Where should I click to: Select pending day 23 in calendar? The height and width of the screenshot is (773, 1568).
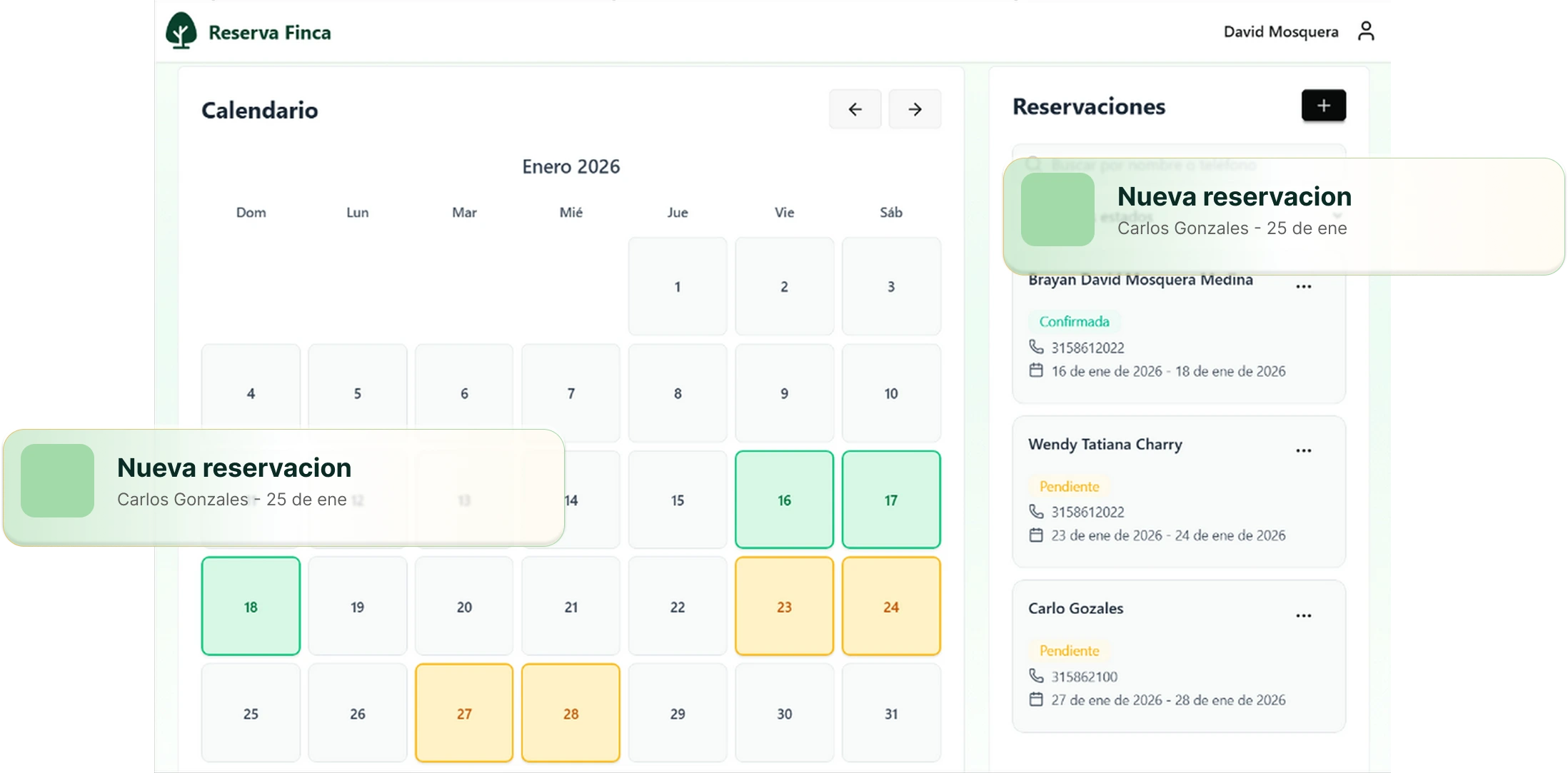pos(784,607)
